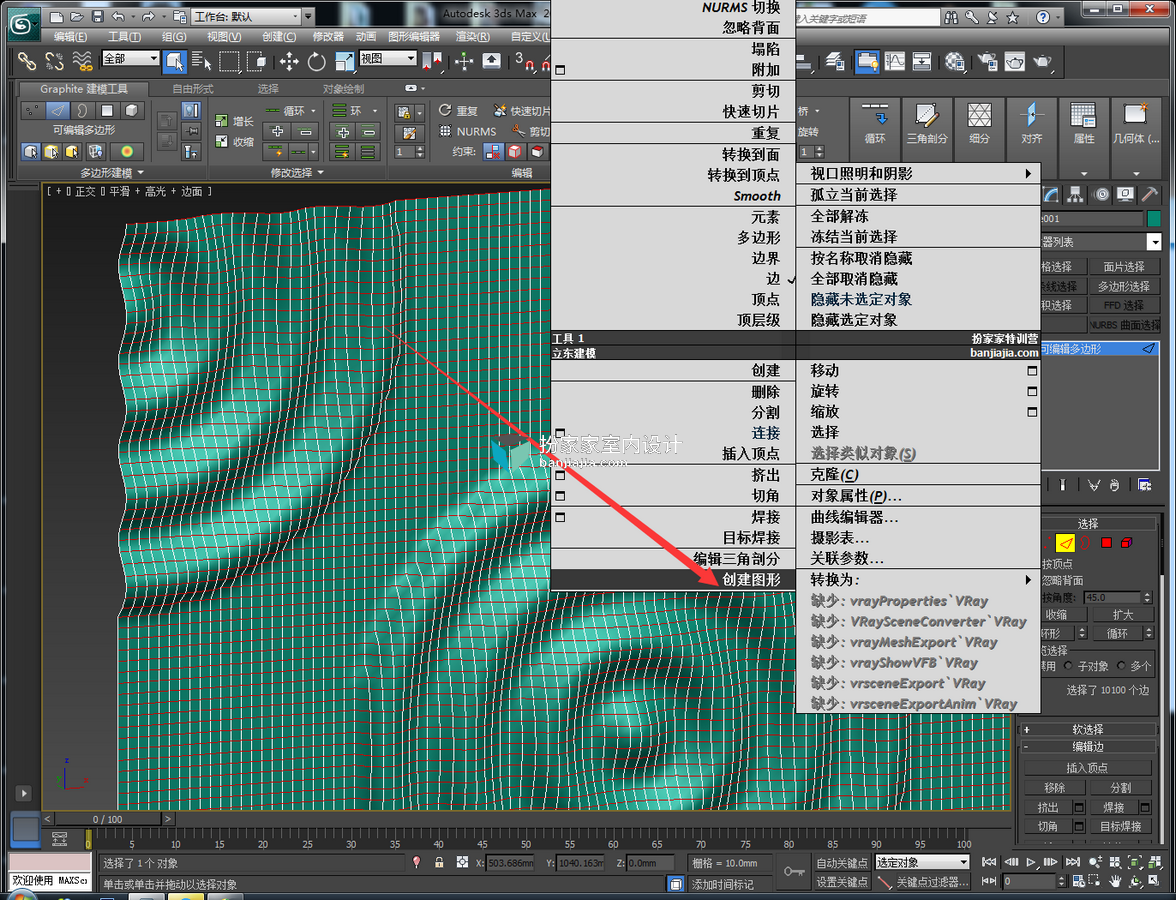Click the star favorites icon in title bar
Viewport: 1176px width, 900px height.
(x=1012, y=16)
